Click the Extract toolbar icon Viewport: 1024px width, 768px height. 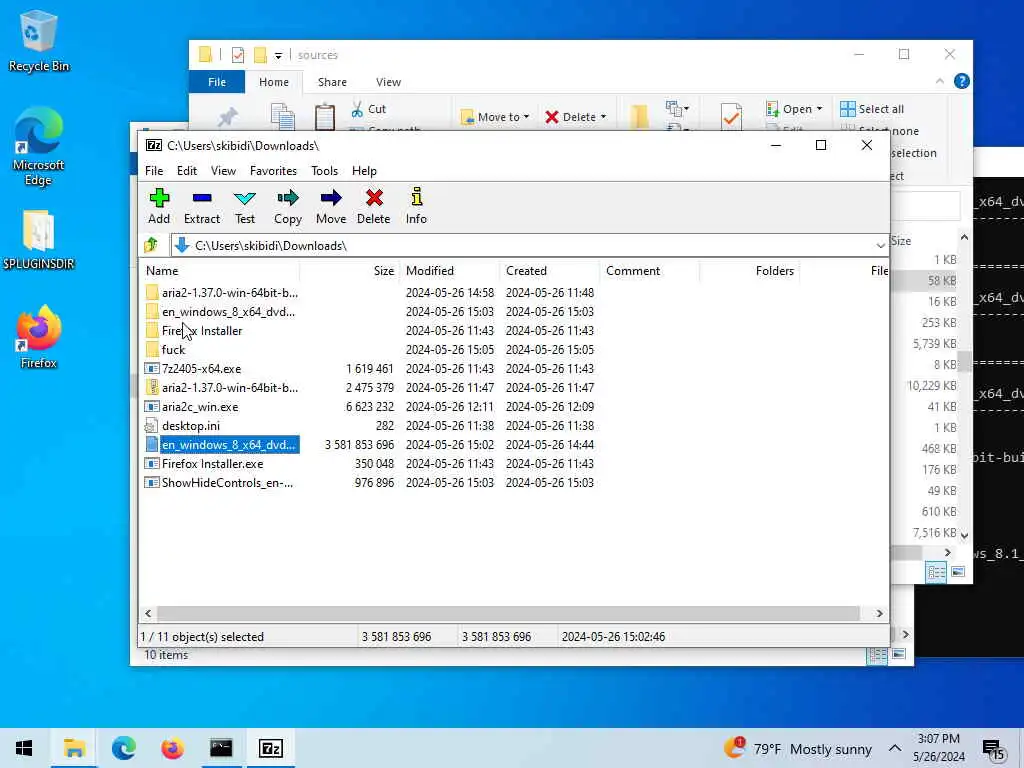coord(202,206)
